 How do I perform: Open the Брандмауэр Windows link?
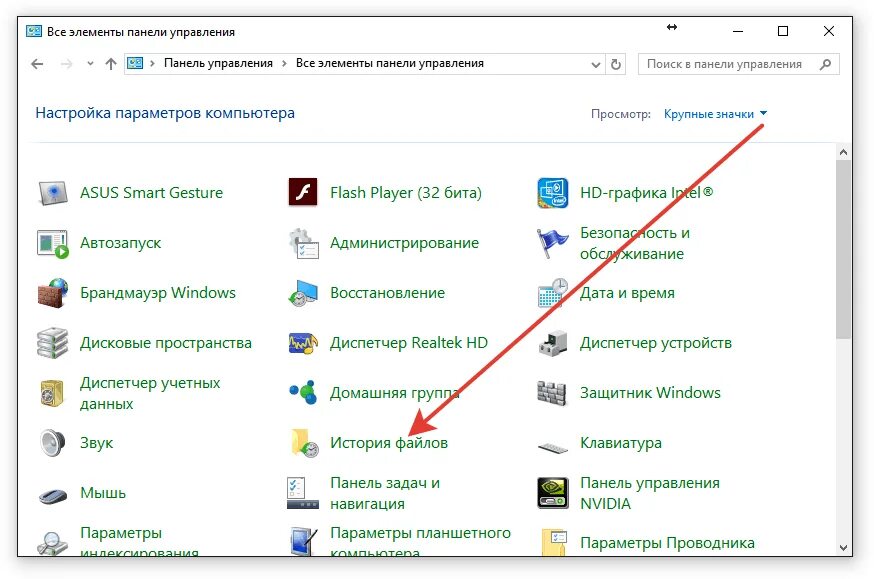(x=158, y=293)
